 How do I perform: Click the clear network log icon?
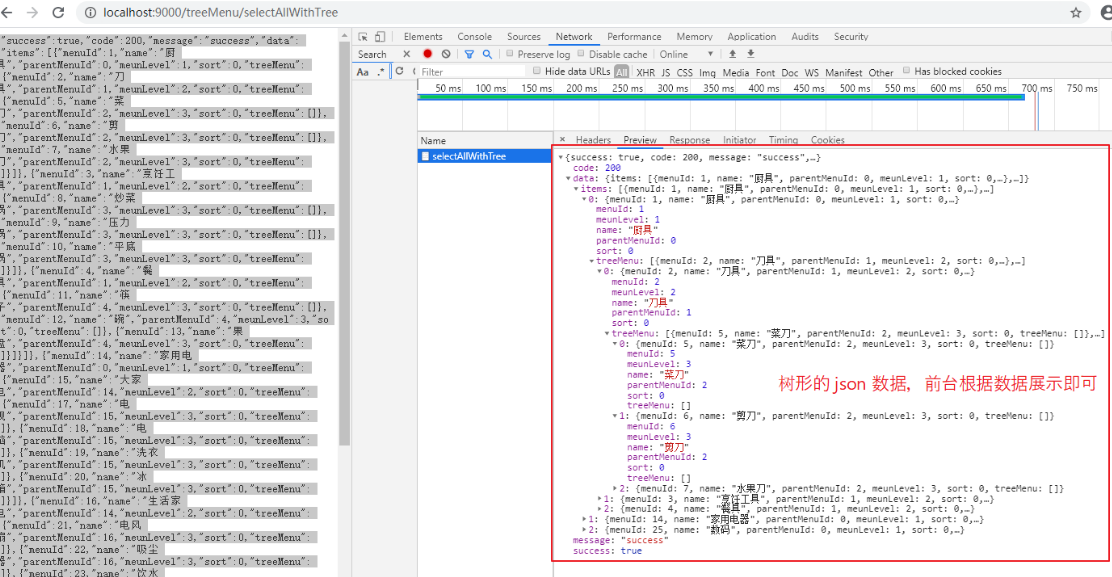click(445, 52)
